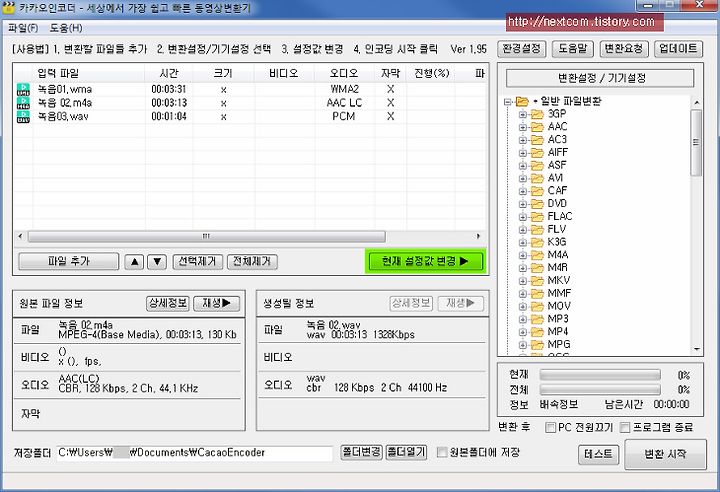Toggle 원본폴더에 저장 checkbox

442,452
